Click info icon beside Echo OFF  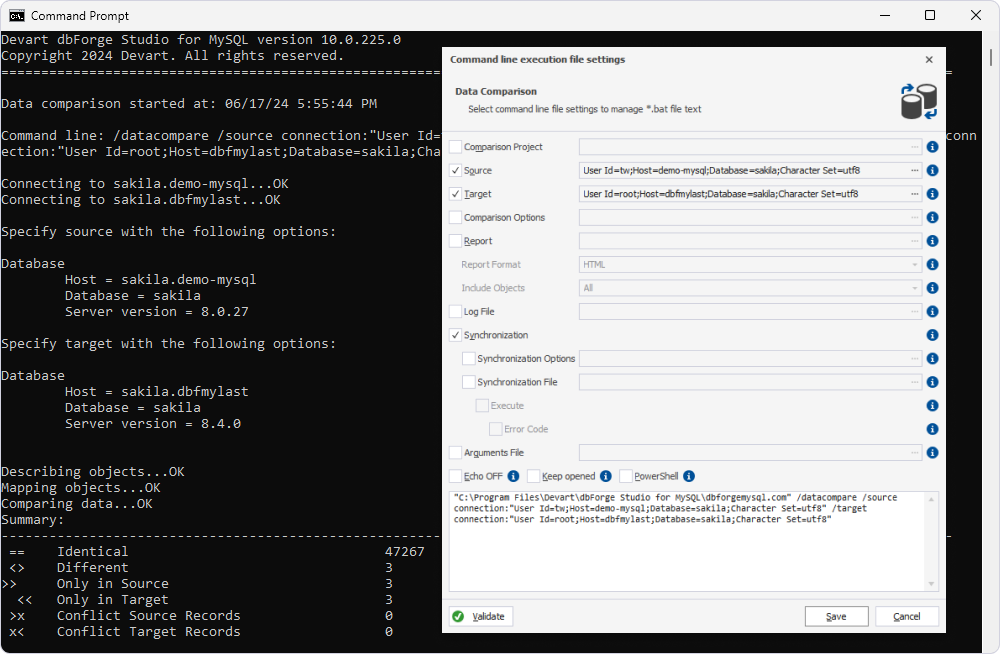tap(512, 475)
